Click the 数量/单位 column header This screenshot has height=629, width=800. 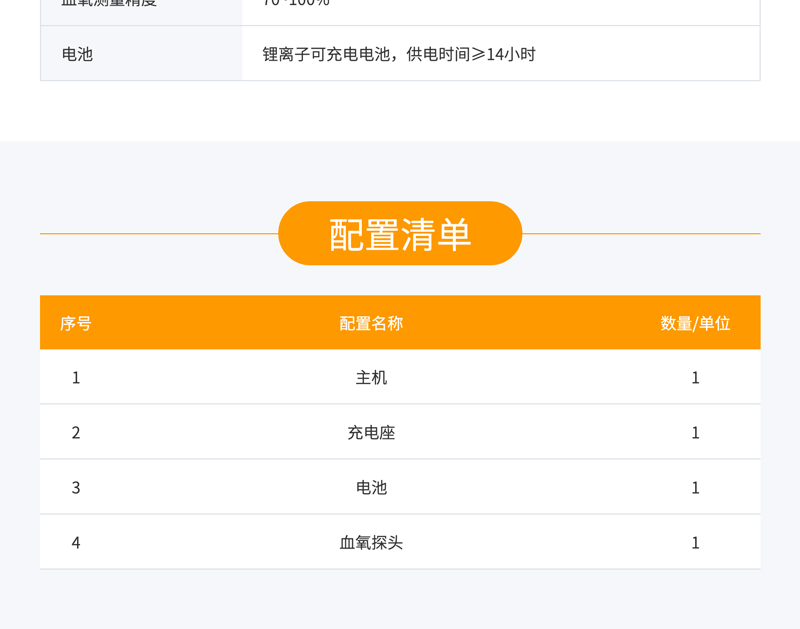[x=695, y=323]
